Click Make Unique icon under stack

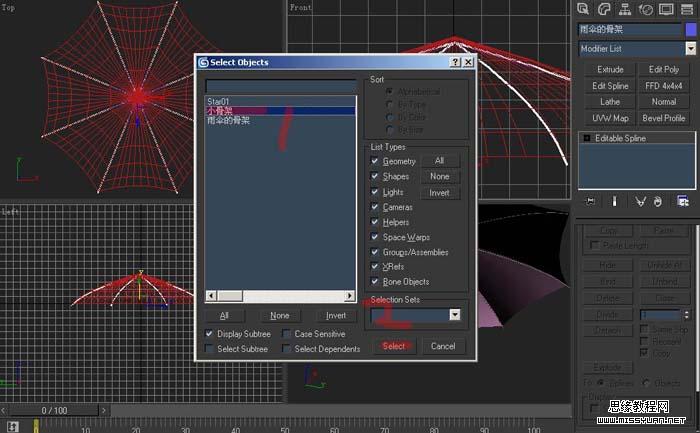coord(640,201)
